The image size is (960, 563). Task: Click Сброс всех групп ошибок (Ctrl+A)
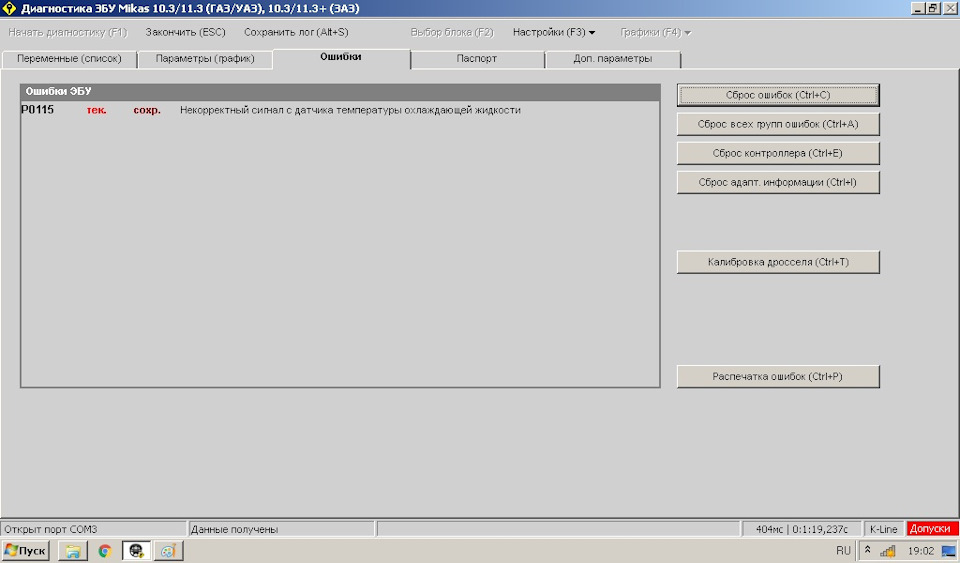[x=778, y=124]
